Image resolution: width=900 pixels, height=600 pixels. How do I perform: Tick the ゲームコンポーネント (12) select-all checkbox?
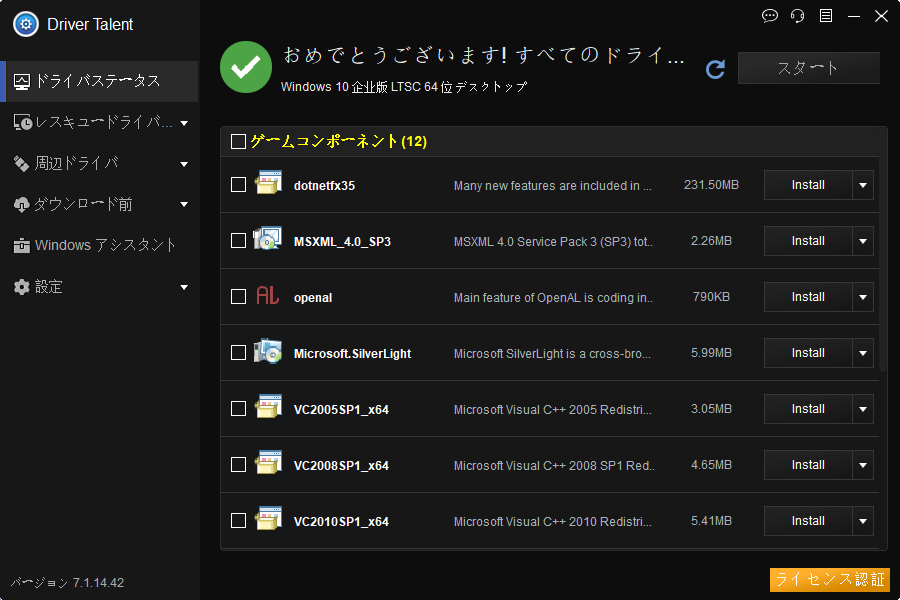(238, 141)
